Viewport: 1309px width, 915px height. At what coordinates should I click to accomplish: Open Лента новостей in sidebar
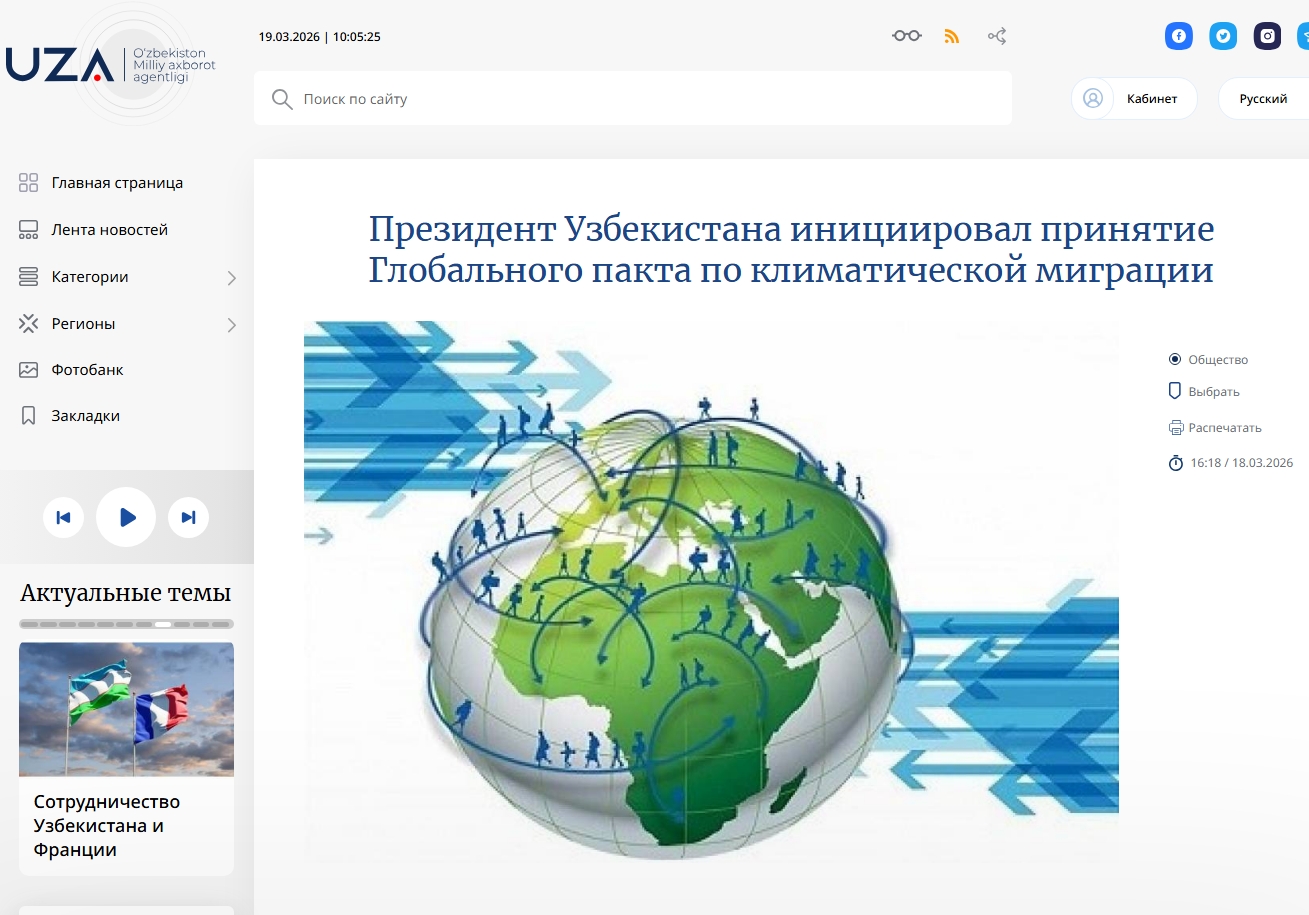(x=109, y=230)
